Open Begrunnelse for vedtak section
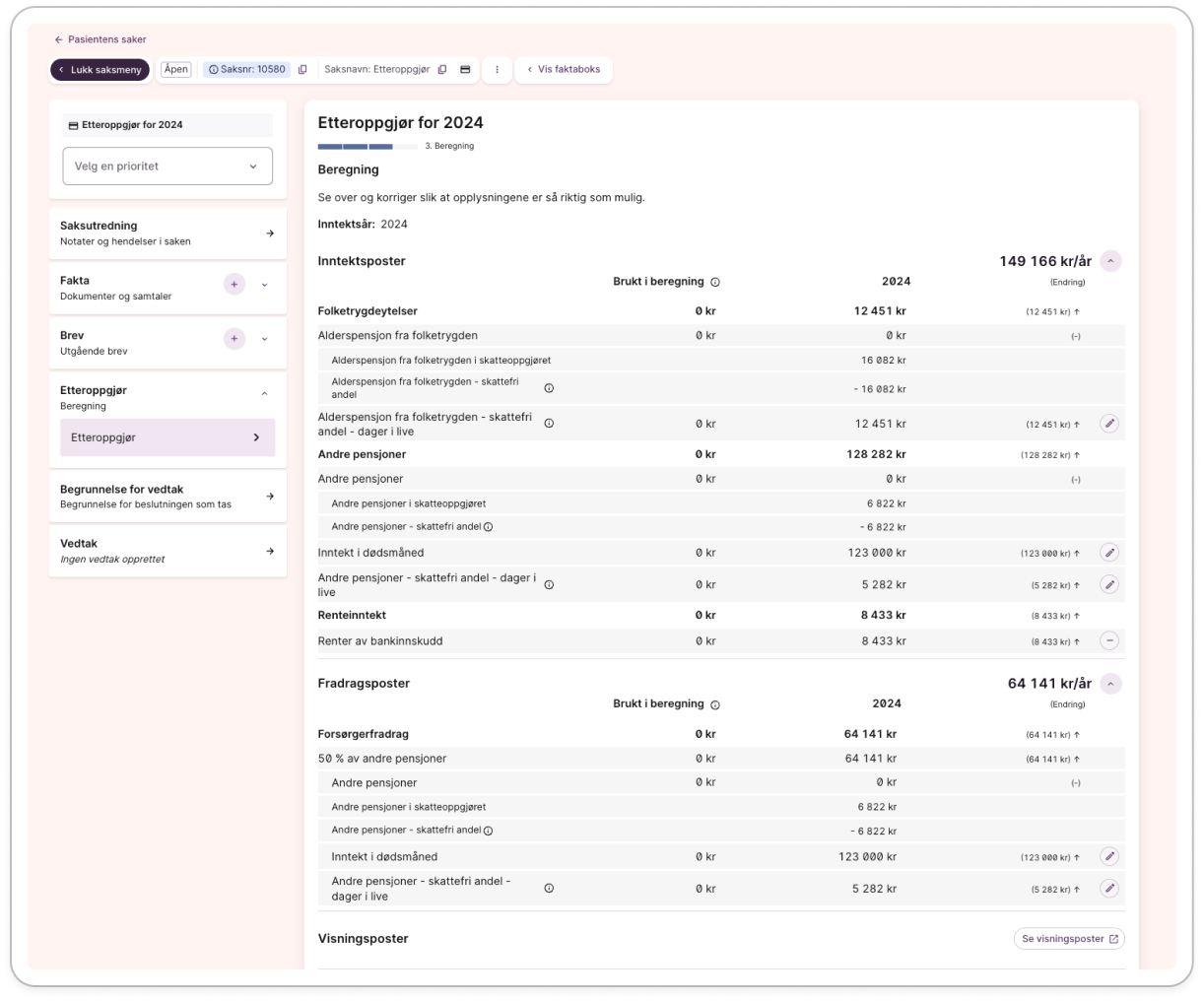The width and height of the screenshot is (1204, 1001). click(x=167, y=497)
